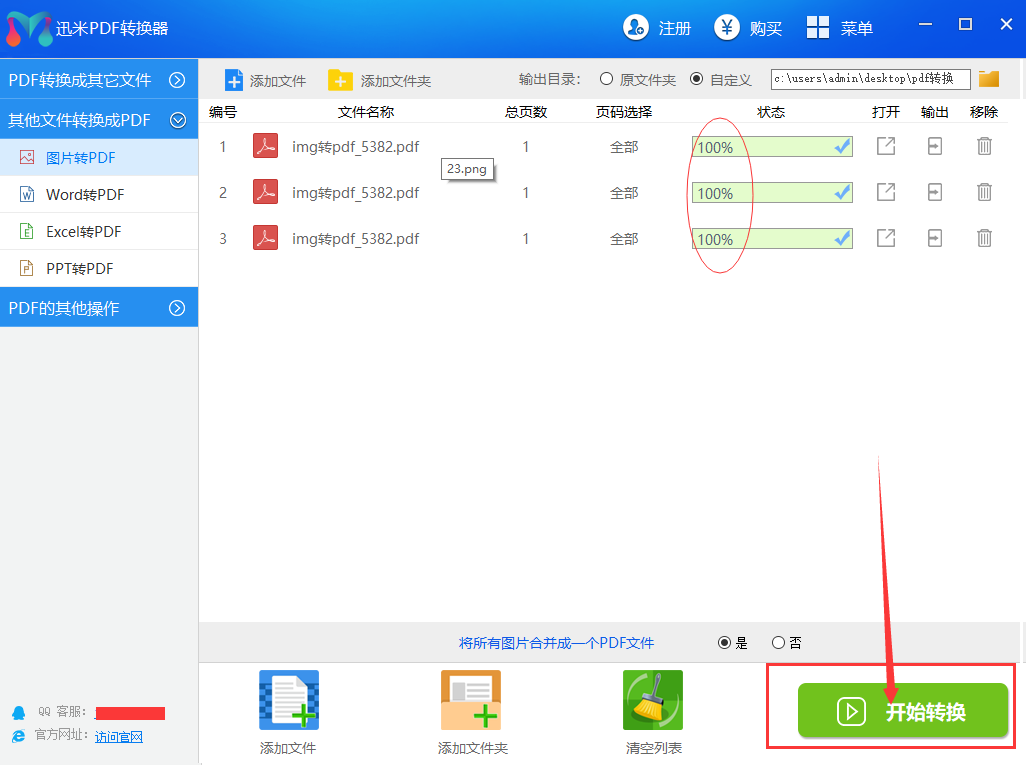Remove the third file from list
Image resolution: width=1026 pixels, height=765 pixels.
[x=984, y=238]
